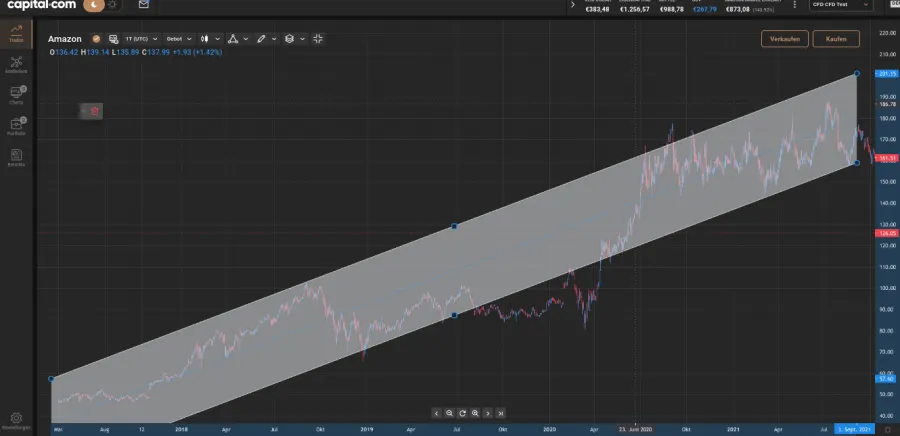The image size is (900, 436).
Task: Click the +1.93 (+1.42%) change value
Action: pyautogui.click(x=196, y=52)
